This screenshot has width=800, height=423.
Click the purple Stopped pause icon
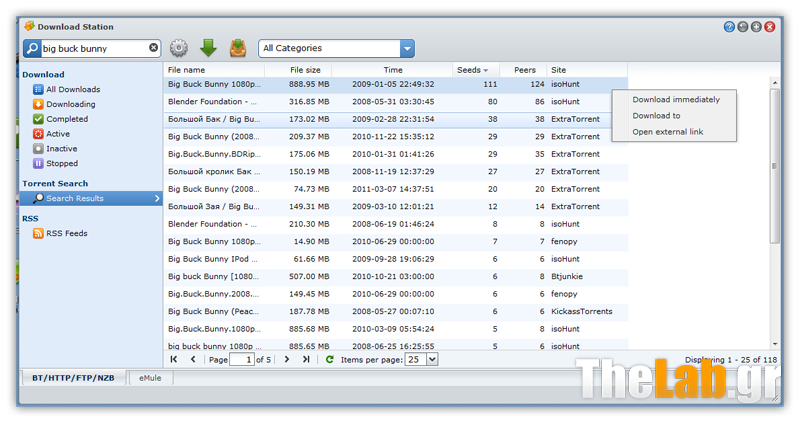coord(38,163)
